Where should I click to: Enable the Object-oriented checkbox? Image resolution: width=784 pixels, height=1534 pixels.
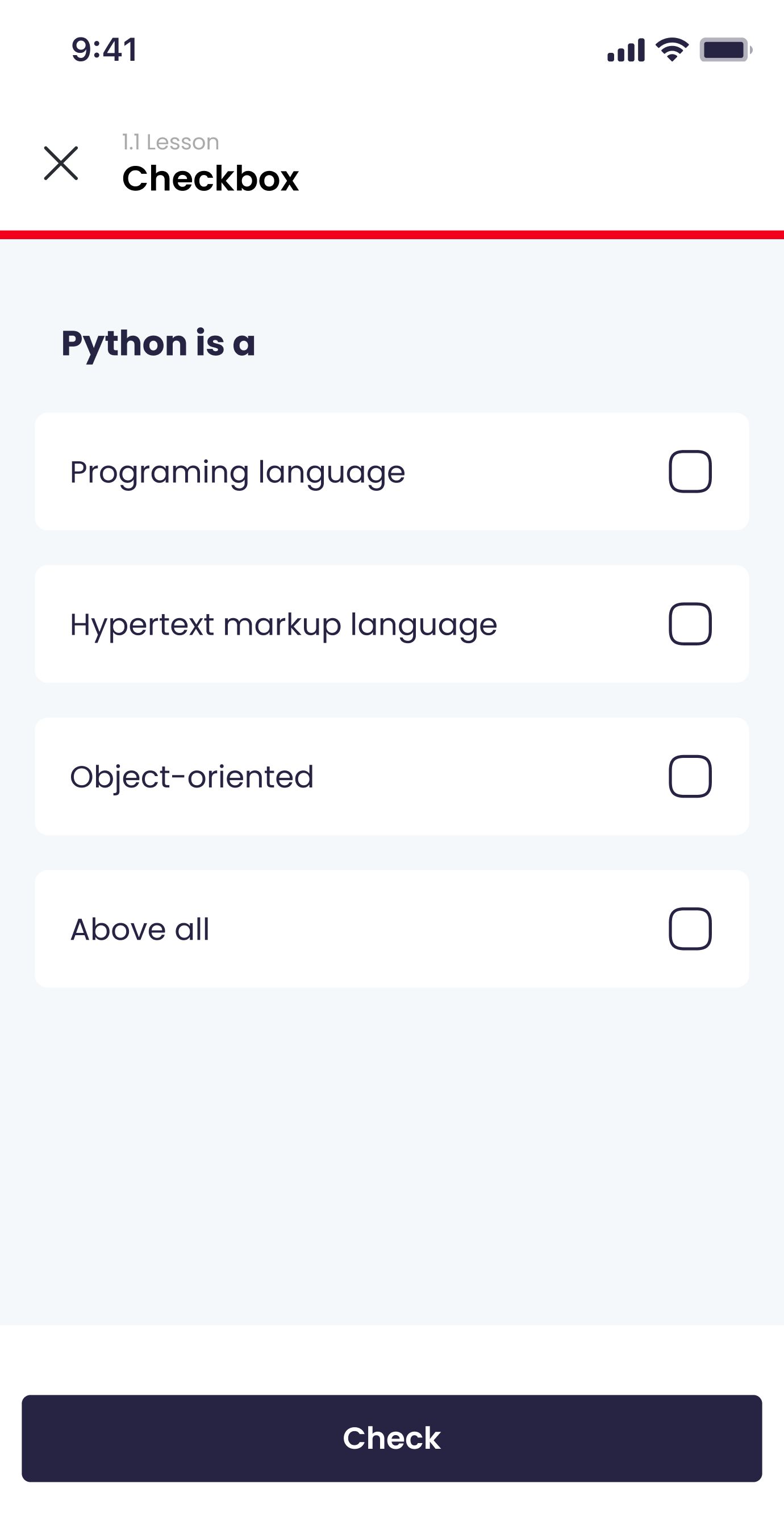tap(690, 777)
